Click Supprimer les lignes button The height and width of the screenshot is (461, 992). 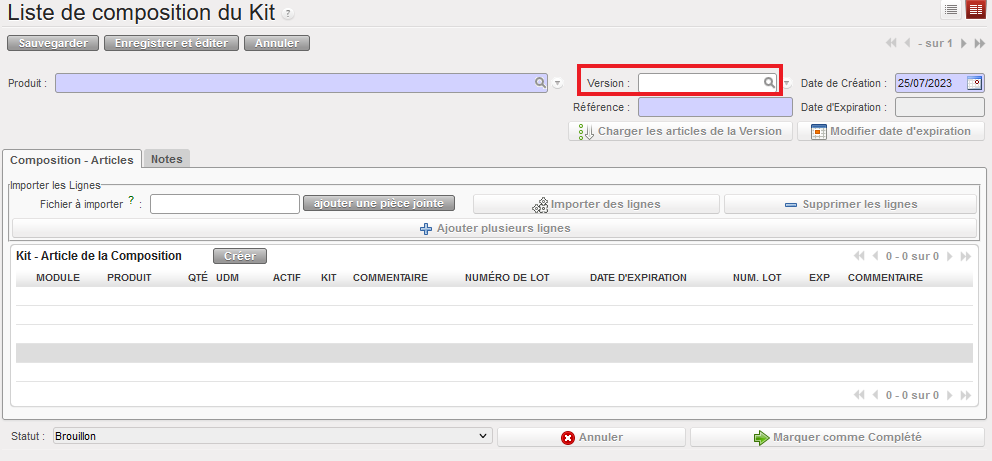[x=850, y=204]
